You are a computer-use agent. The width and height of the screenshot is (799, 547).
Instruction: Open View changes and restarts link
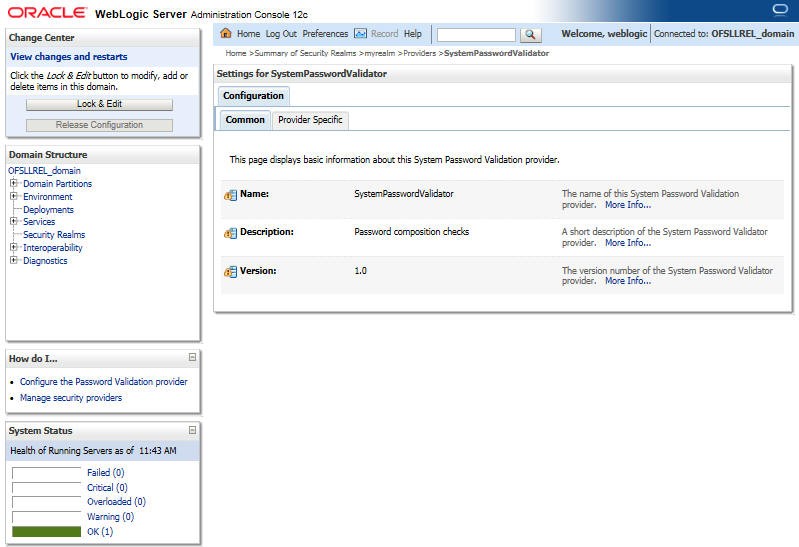pos(69,57)
